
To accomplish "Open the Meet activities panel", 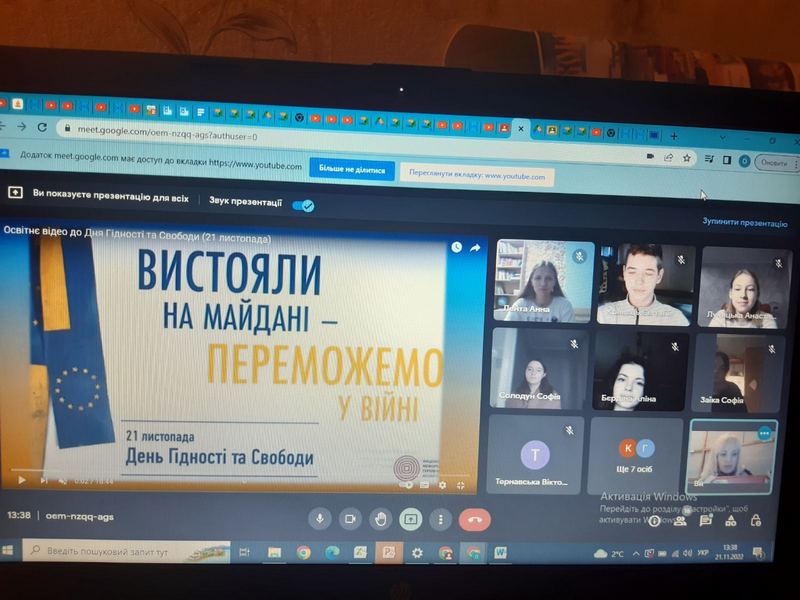I will tap(731, 520).
